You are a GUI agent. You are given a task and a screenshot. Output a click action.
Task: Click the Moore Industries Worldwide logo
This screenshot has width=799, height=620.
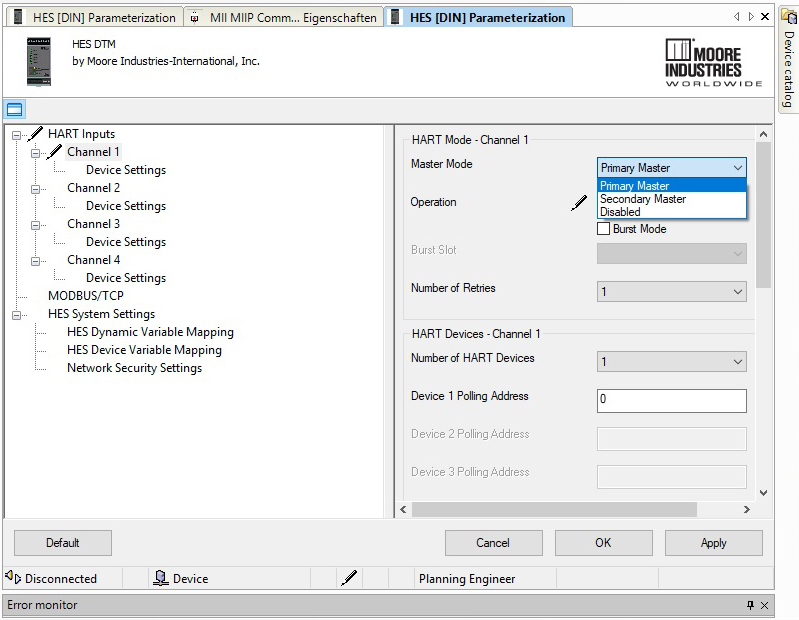(713, 63)
